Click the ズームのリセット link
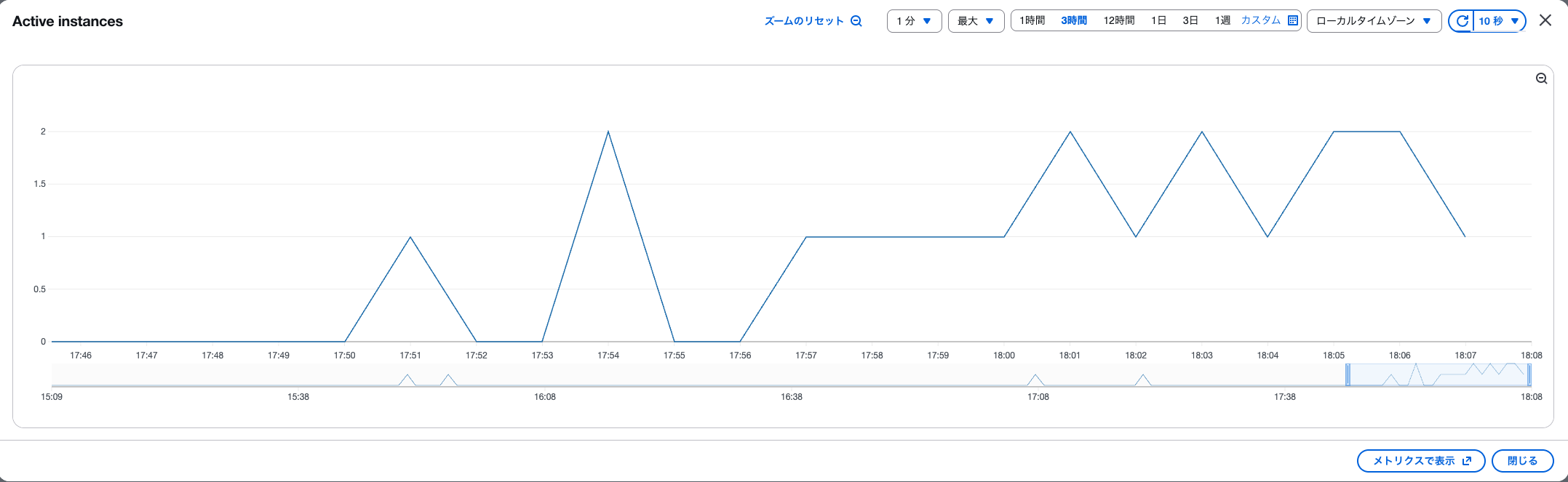Image resolution: width=1568 pixels, height=482 pixels. [813, 21]
